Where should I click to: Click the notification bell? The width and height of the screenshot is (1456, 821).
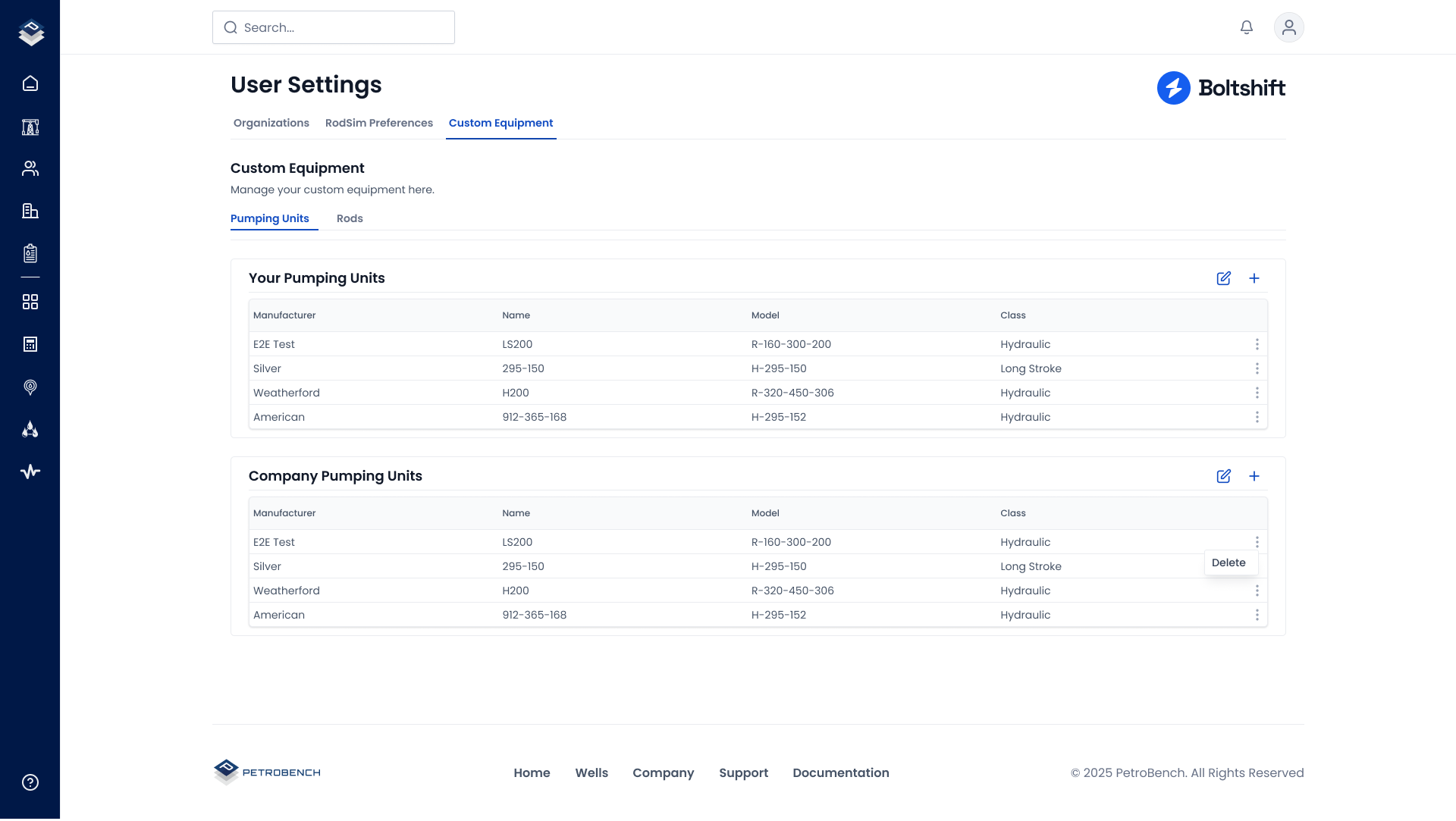pyautogui.click(x=1246, y=27)
